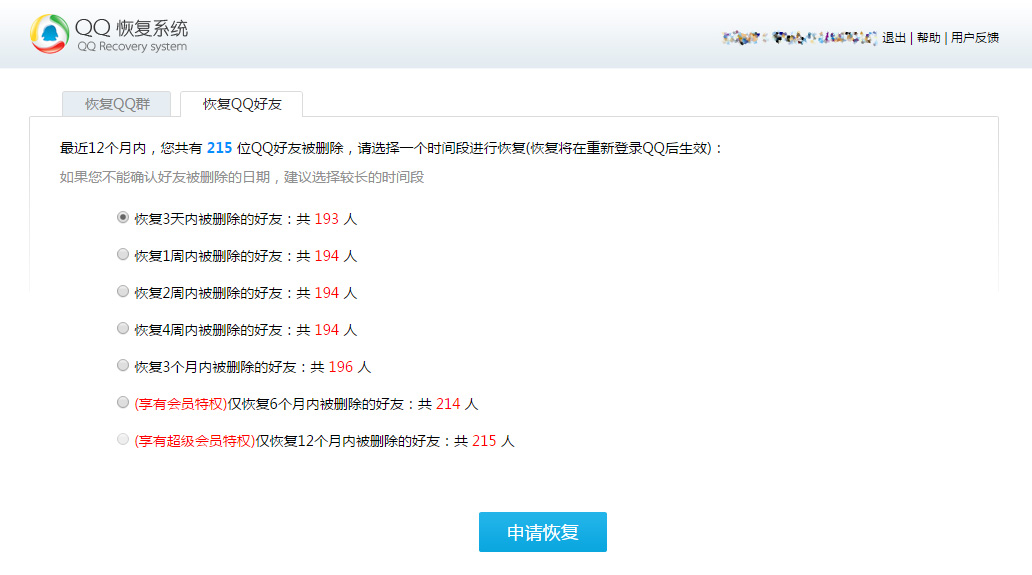This screenshot has width=1032, height=575.
Task: Choose the 恢复1周内被删除的好友 radio option
Action: [122, 254]
